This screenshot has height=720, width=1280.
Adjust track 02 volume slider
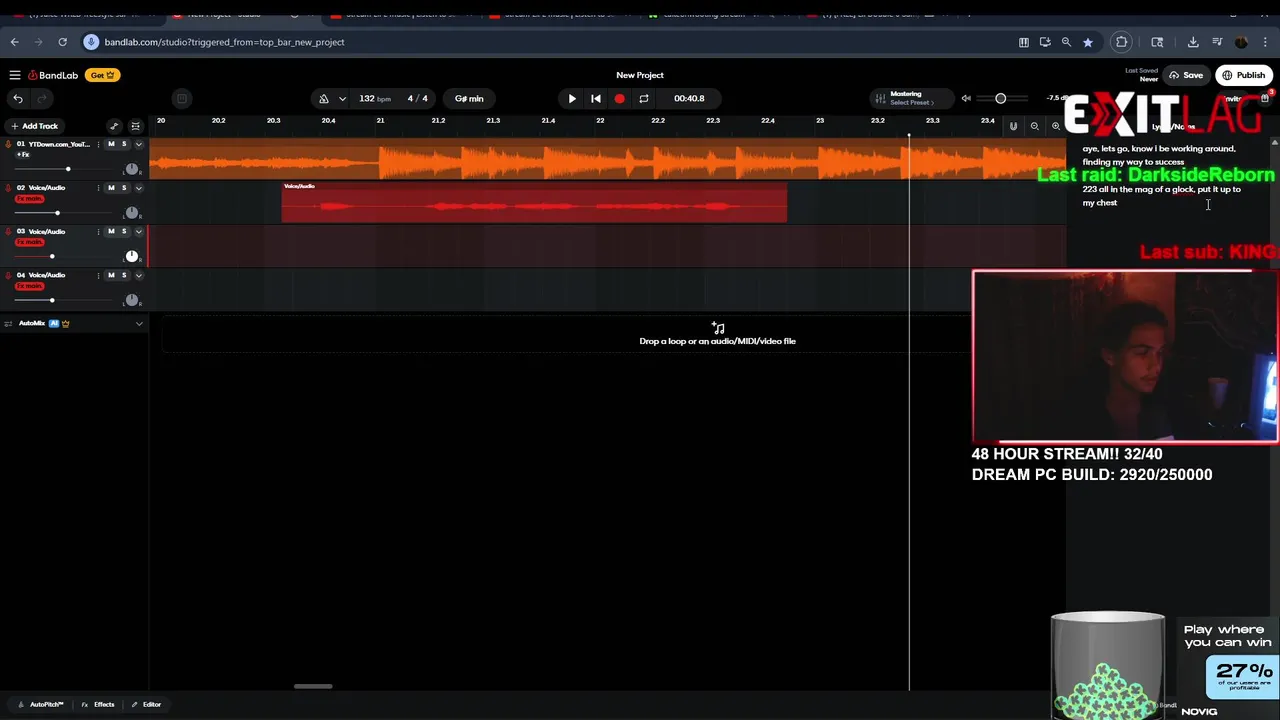[57, 213]
